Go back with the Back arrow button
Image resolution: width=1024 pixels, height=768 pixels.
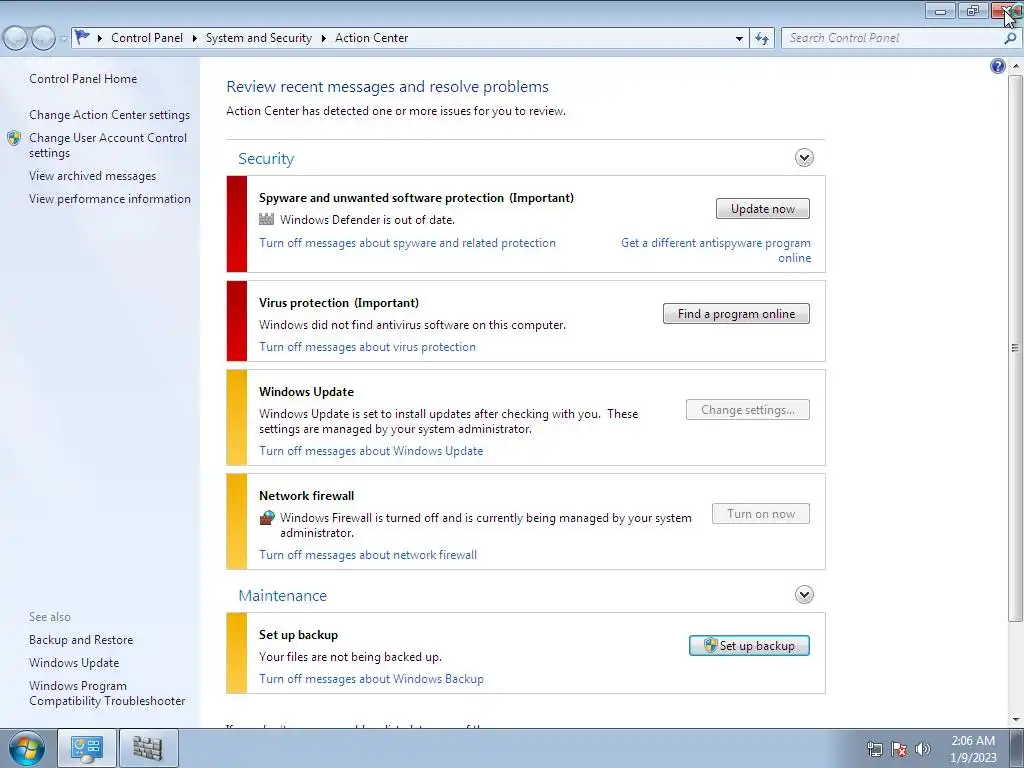pos(16,39)
